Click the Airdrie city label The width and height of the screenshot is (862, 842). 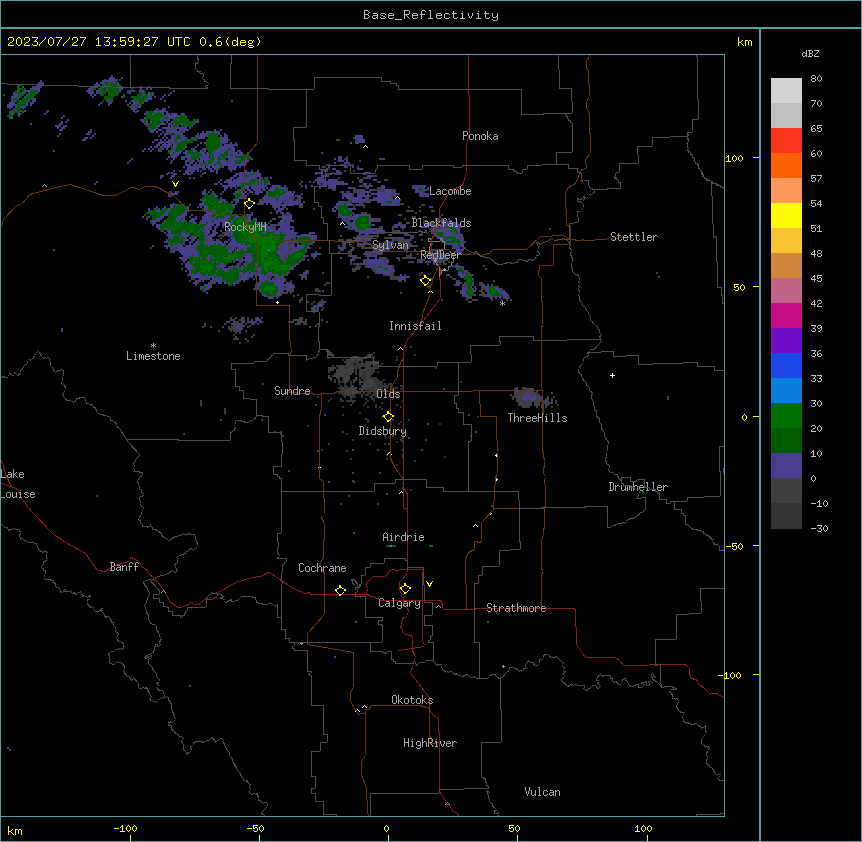404,537
